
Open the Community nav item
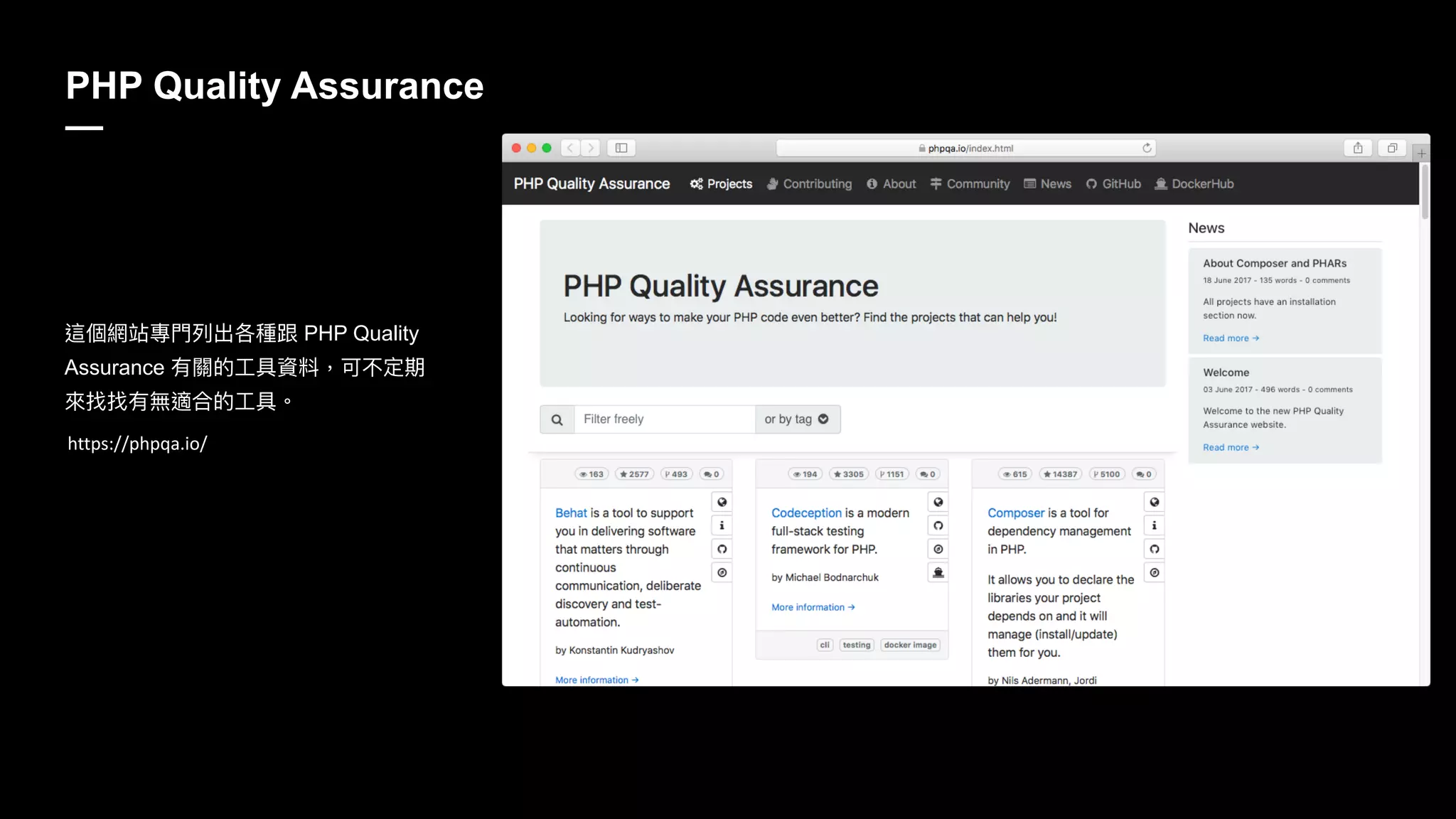[970, 184]
